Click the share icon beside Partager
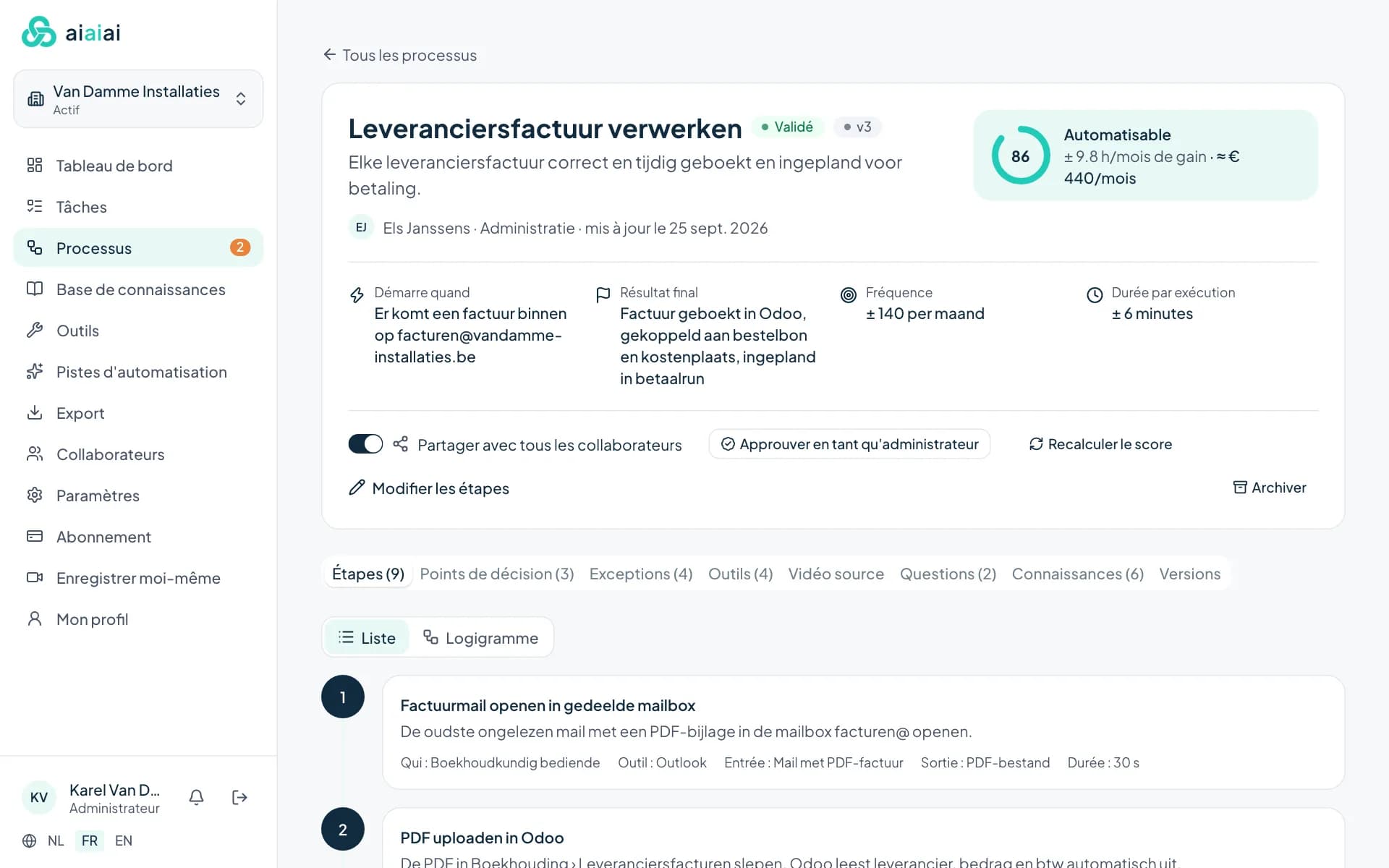The image size is (1389, 868). click(x=400, y=444)
